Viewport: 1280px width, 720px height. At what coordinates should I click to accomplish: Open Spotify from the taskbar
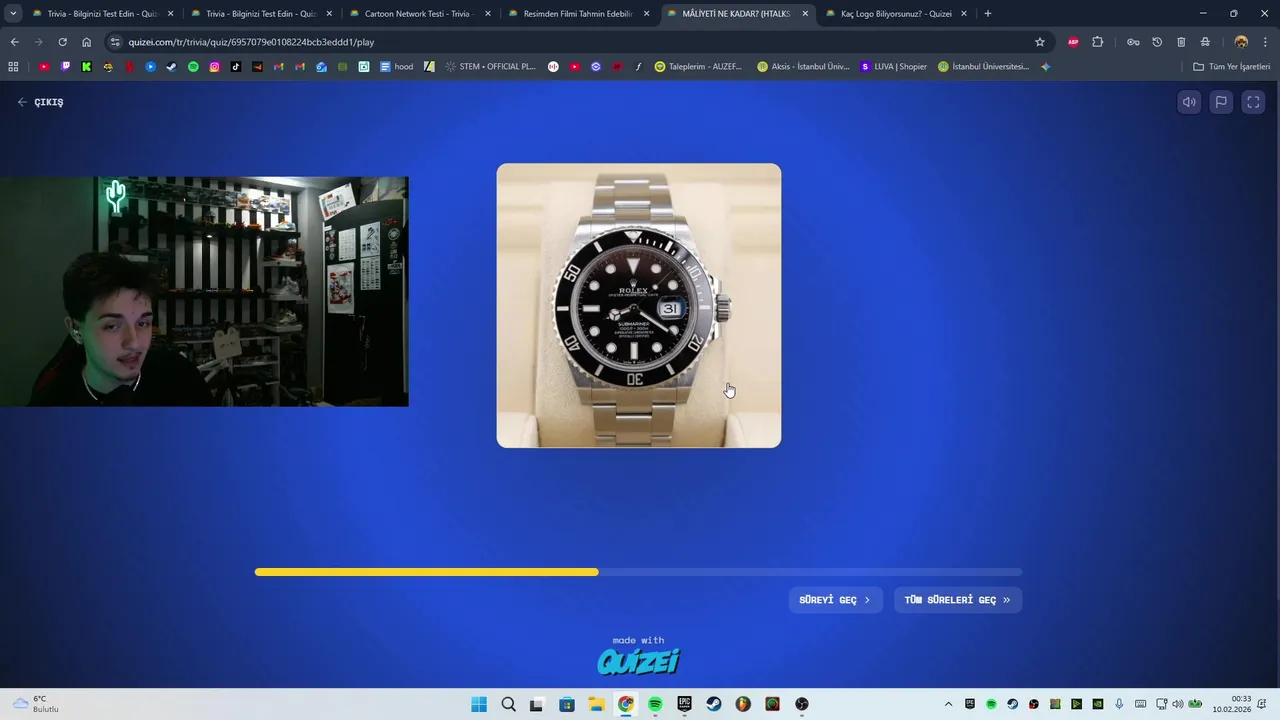point(655,704)
